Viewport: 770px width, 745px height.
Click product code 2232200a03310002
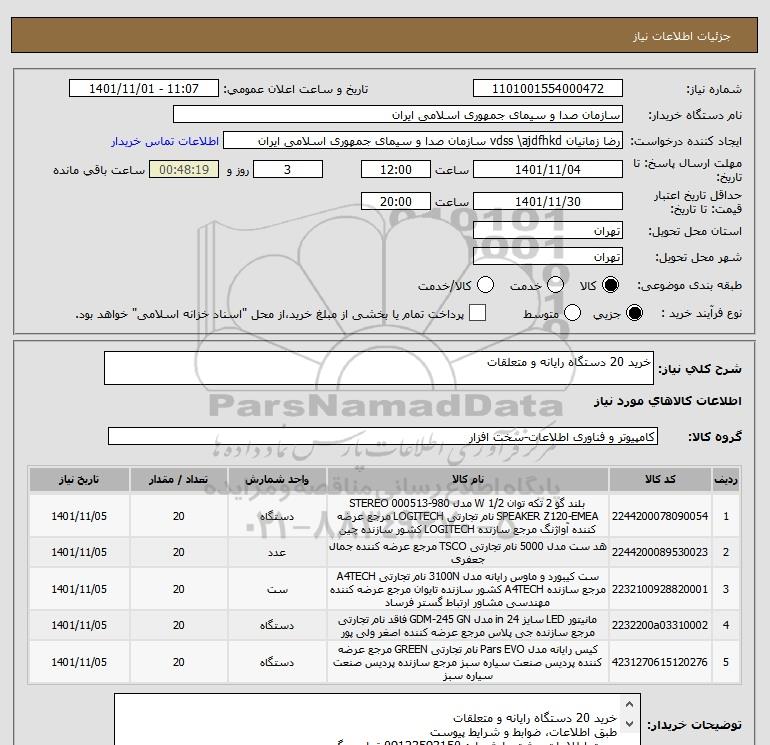click(660, 625)
